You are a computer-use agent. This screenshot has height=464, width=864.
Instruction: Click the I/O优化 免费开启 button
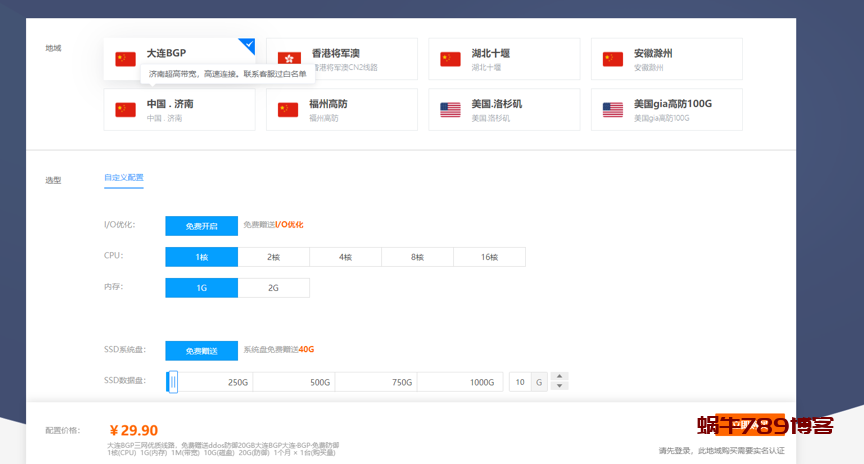(x=201, y=226)
